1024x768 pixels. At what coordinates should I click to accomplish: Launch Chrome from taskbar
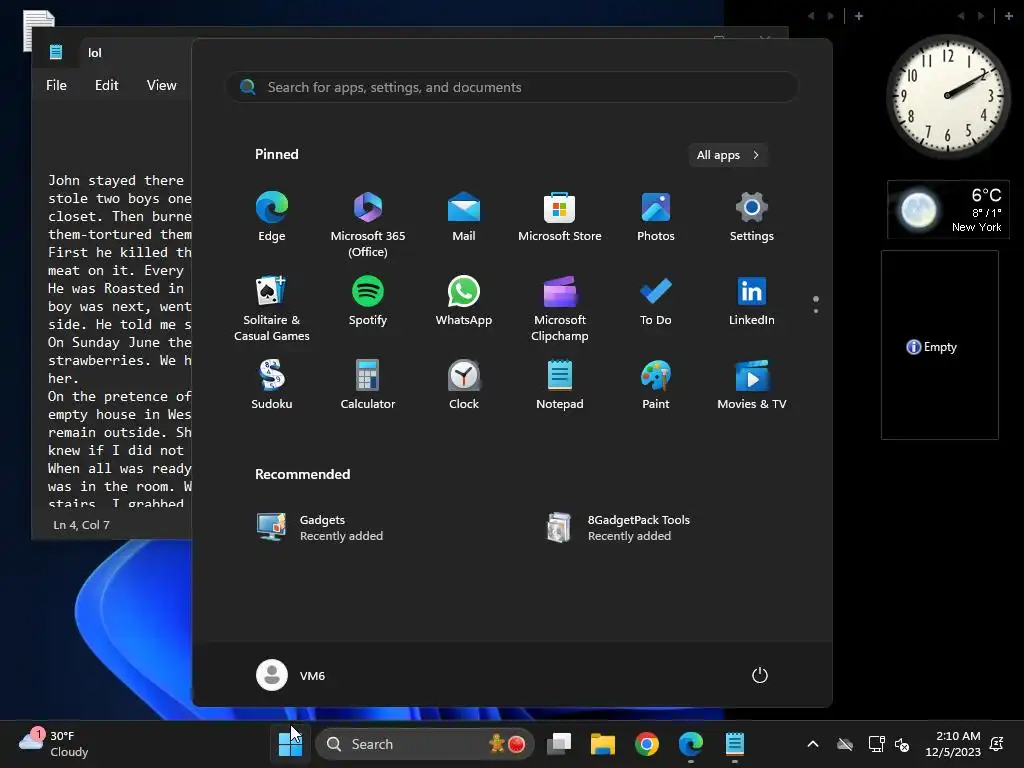point(647,744)
